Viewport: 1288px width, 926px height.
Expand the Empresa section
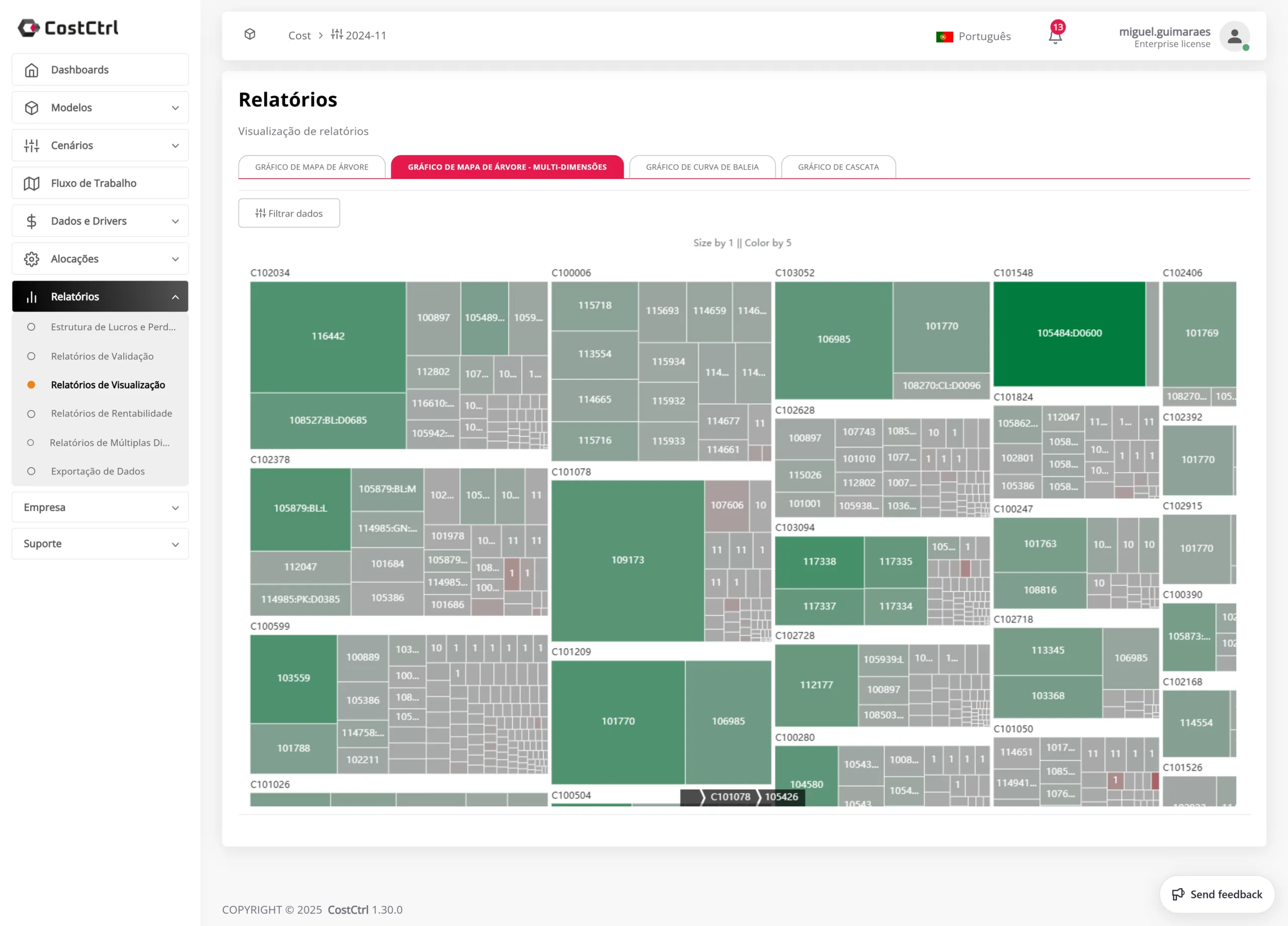click(176, 507)
